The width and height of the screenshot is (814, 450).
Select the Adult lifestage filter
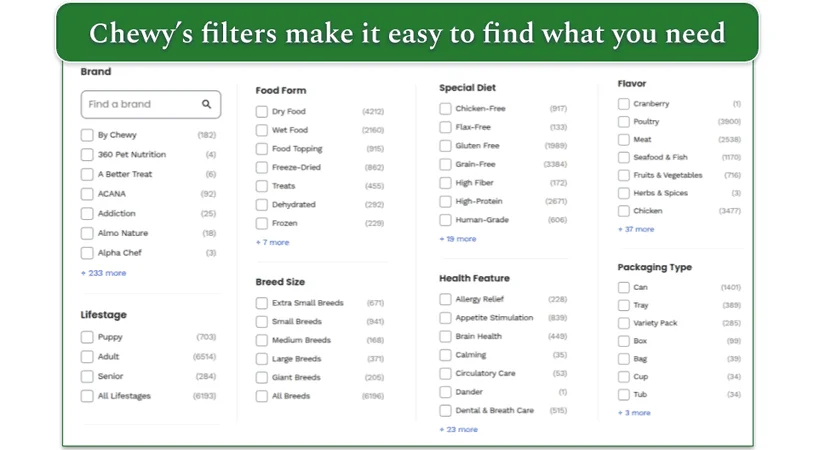[87, 357]
